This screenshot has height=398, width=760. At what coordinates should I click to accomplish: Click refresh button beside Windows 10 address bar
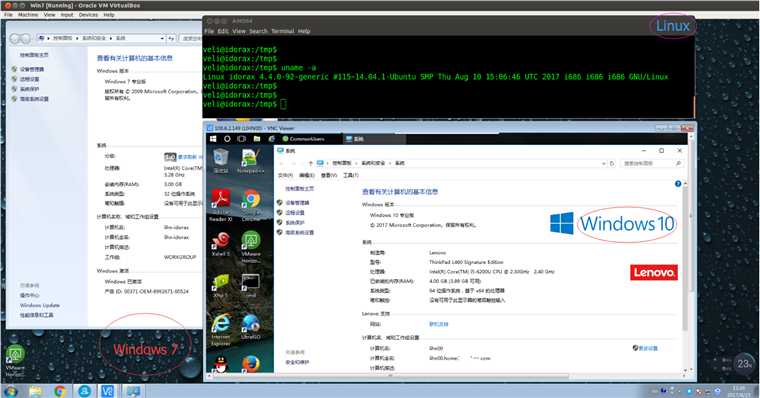coord(612,163)
